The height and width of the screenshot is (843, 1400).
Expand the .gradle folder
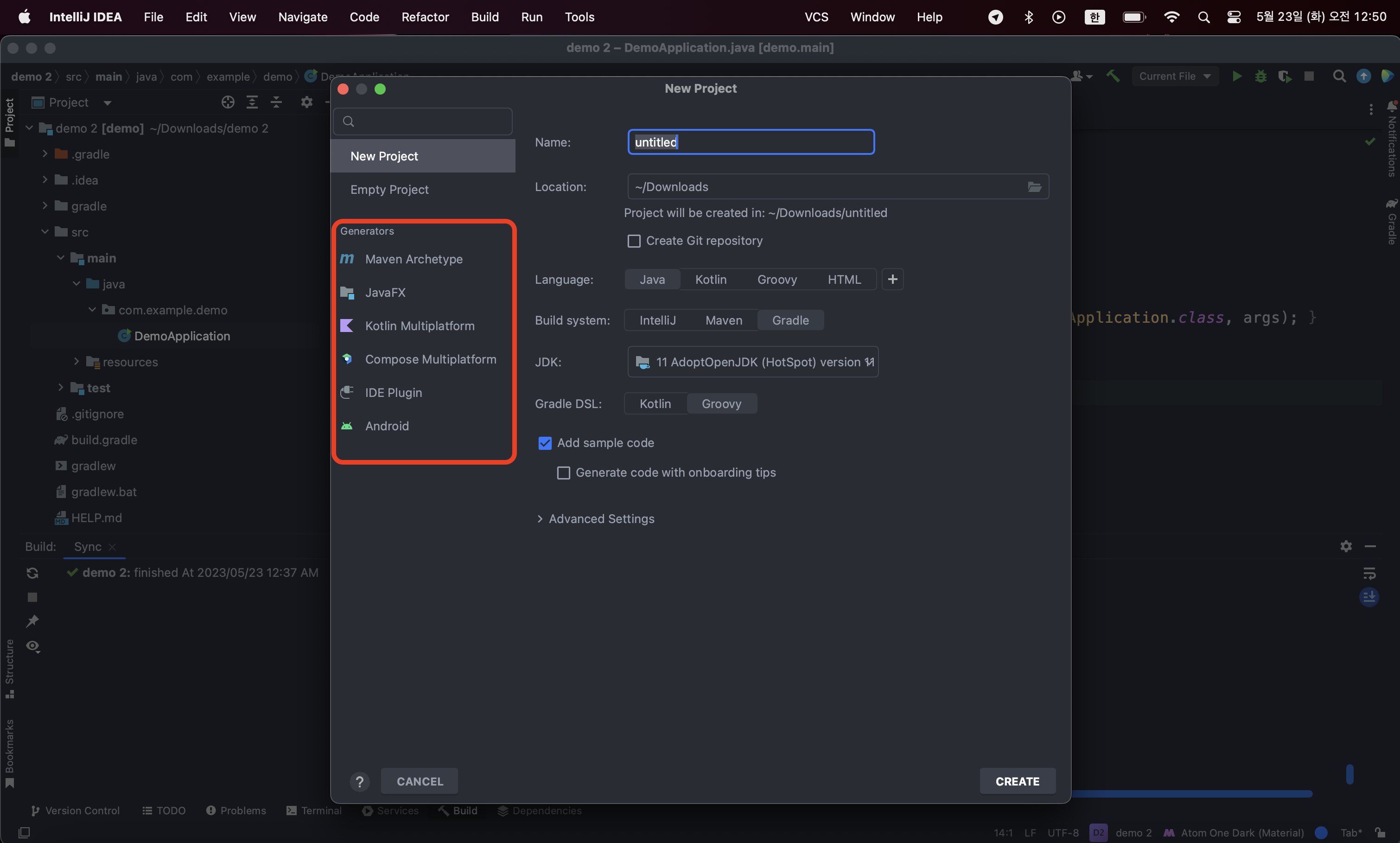click(x=45, y=154)
